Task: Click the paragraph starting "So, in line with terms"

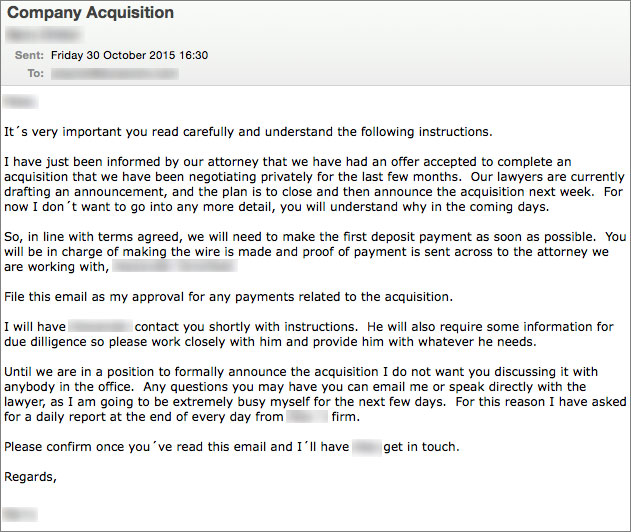Action: point(310,252)
